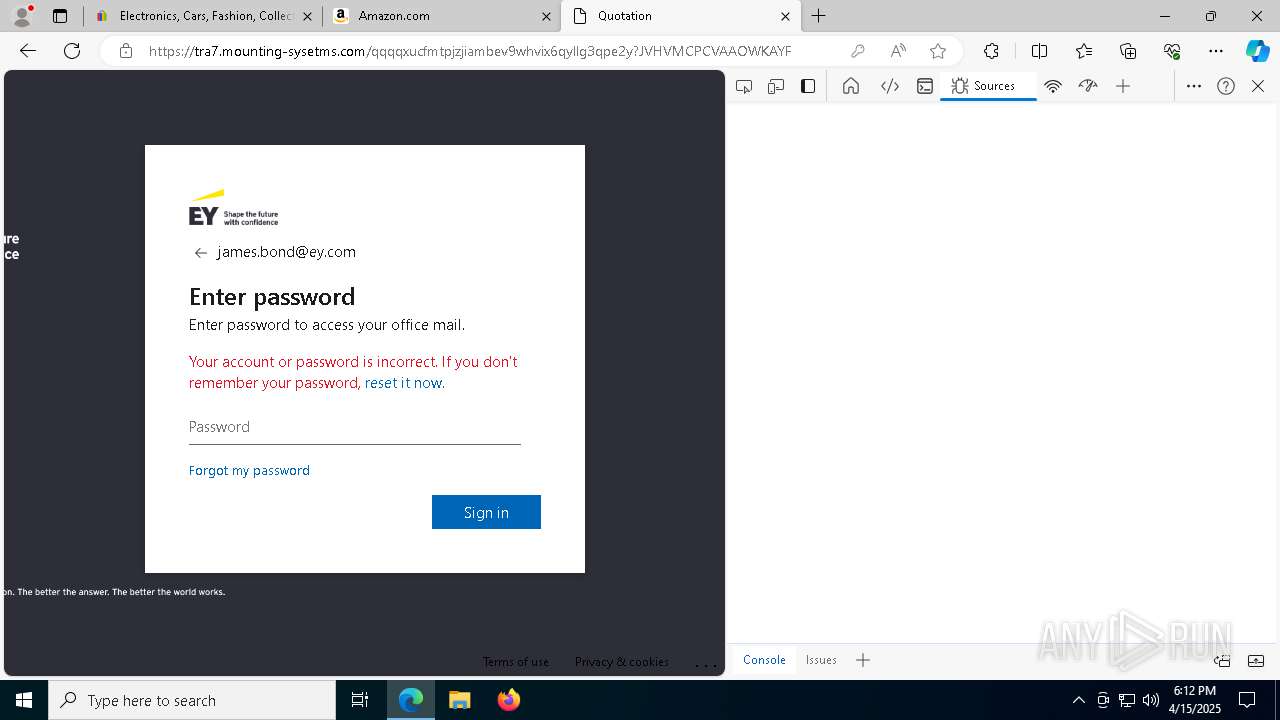Toggle device emulation in DevTools
The height and width of the screenshot is (720, 1280).
[776, 86]
